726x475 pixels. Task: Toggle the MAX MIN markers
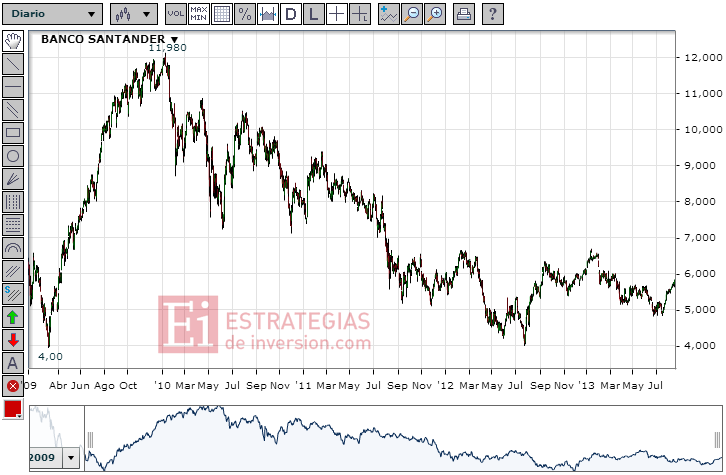pyautogui.click(x=199, y=14)
